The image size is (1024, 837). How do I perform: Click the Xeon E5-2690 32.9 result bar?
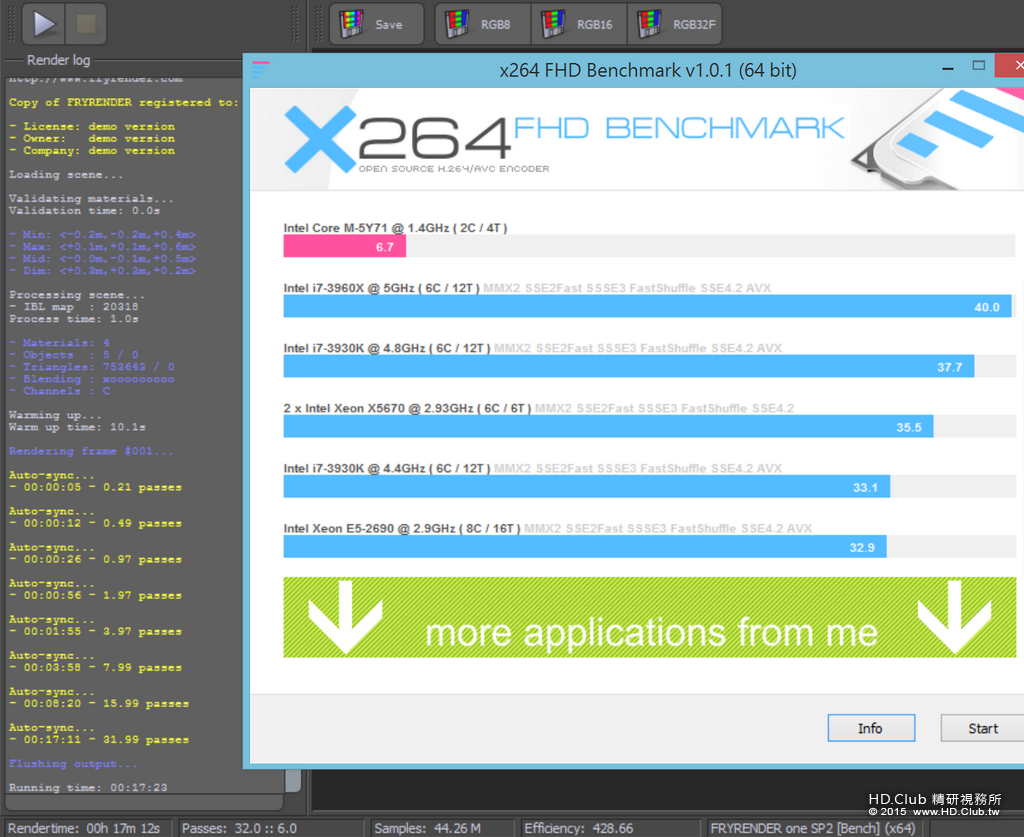pos(585,546)
